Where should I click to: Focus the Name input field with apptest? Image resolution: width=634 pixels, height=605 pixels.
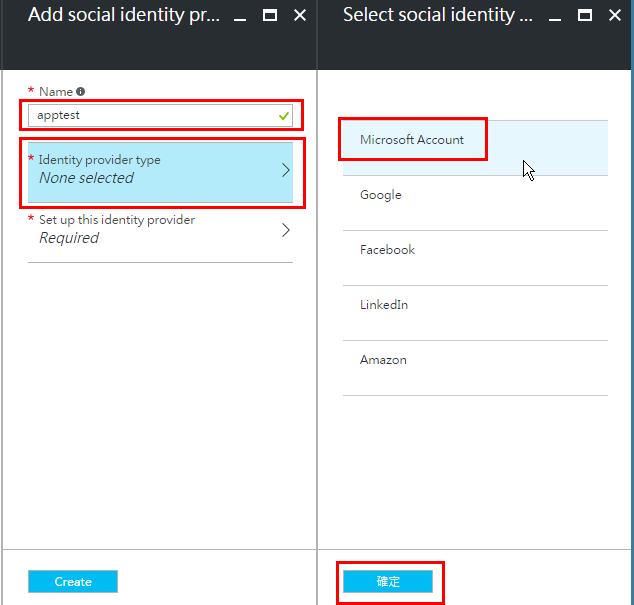tap(150, 115)
